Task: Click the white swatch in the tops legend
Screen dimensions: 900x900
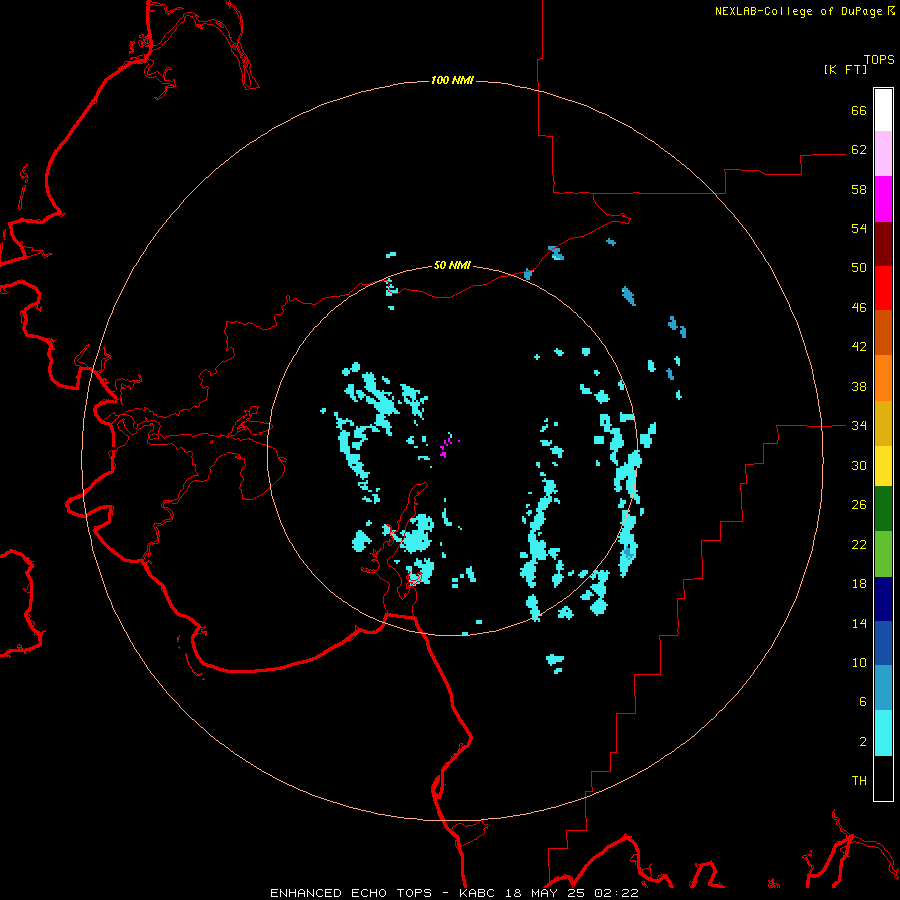Action: 883,110
